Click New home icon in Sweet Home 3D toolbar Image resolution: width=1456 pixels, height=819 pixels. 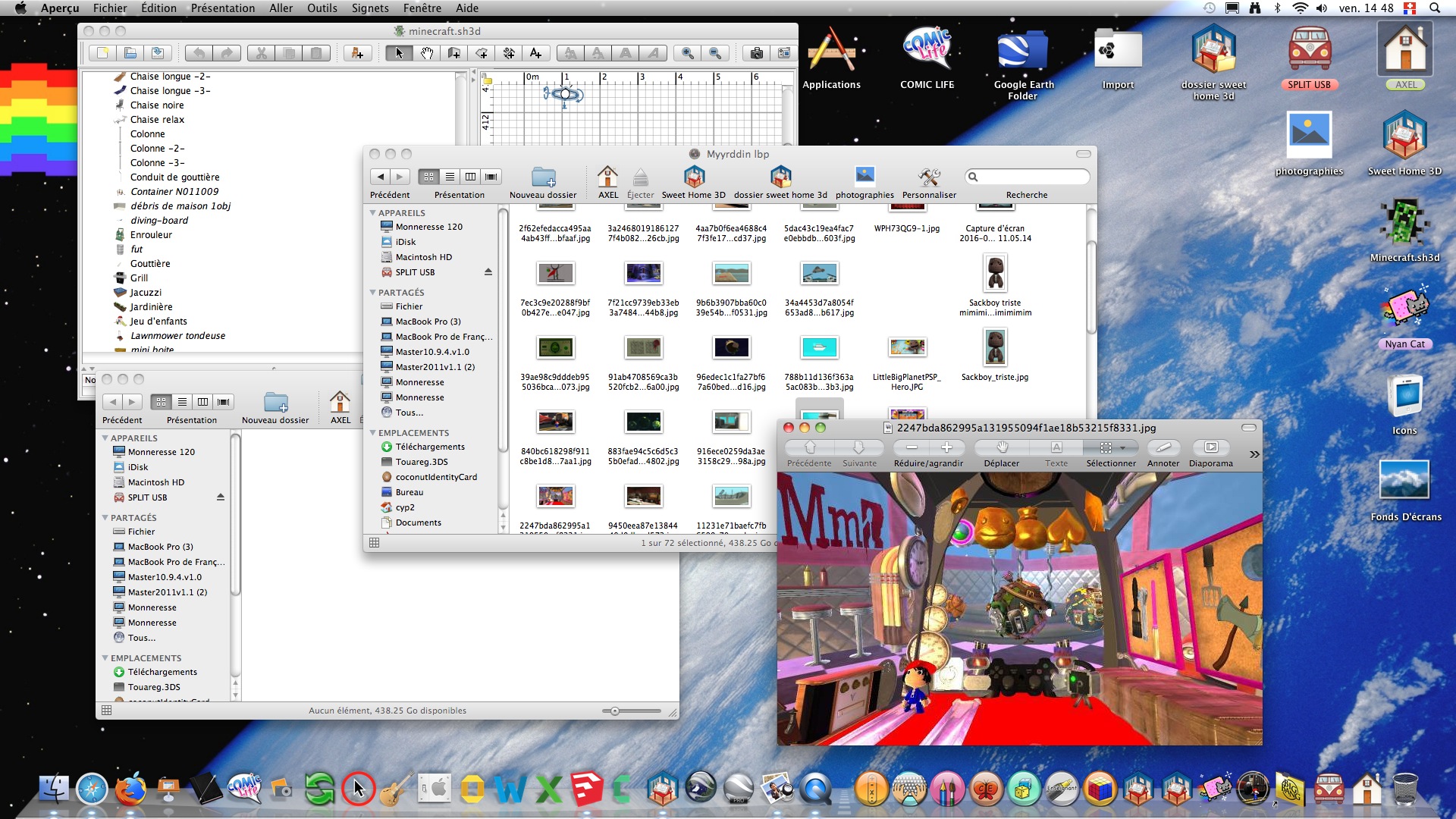[x=102, y=53]
